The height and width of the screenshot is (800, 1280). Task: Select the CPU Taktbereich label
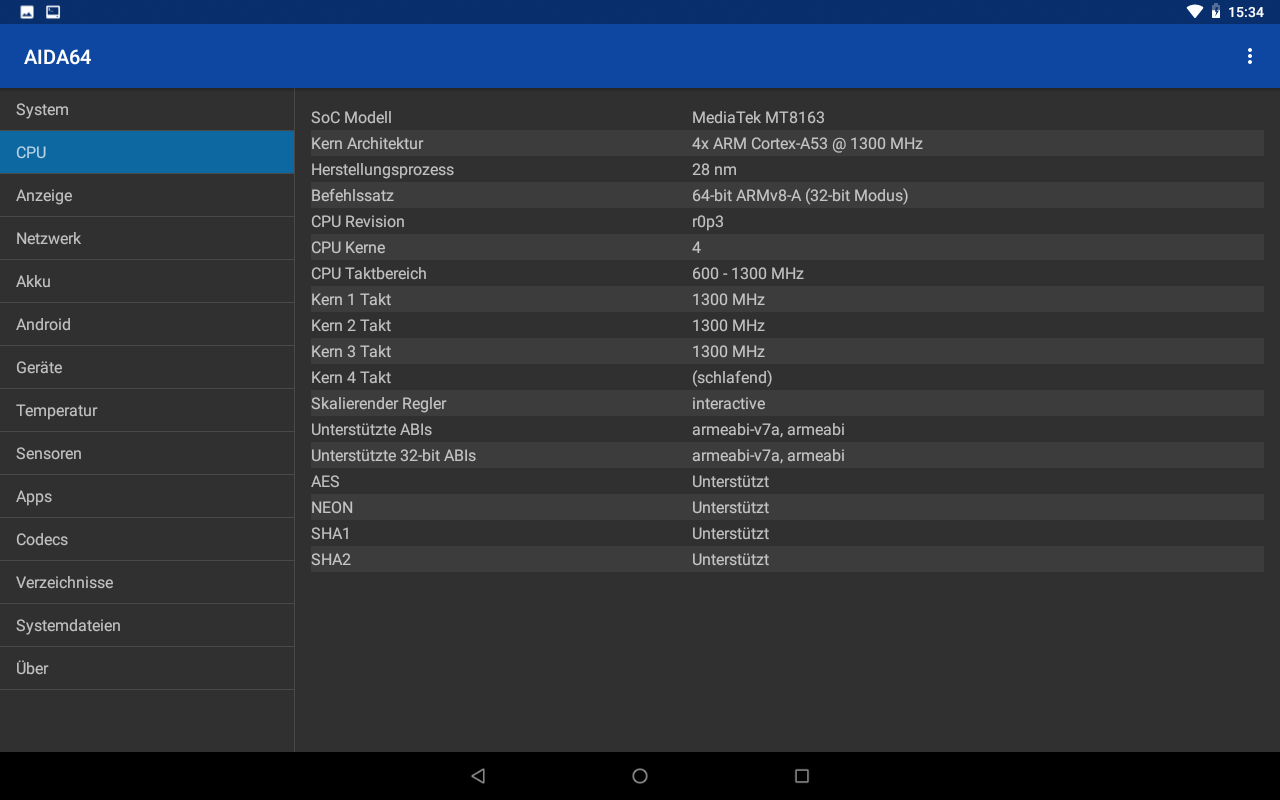pos(369,274)
